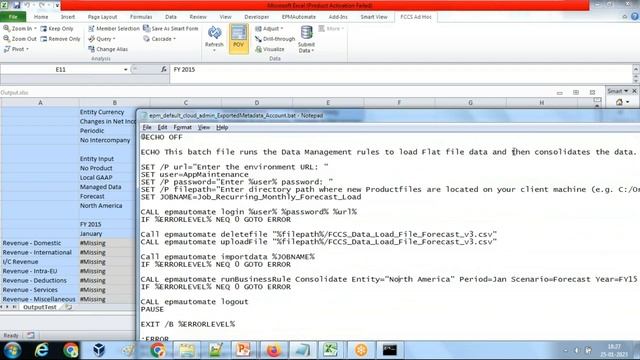Image resolution: width=640 pixels, height=360 pixels.
Task: Click the Adjust data command
Action: point(269,29)
